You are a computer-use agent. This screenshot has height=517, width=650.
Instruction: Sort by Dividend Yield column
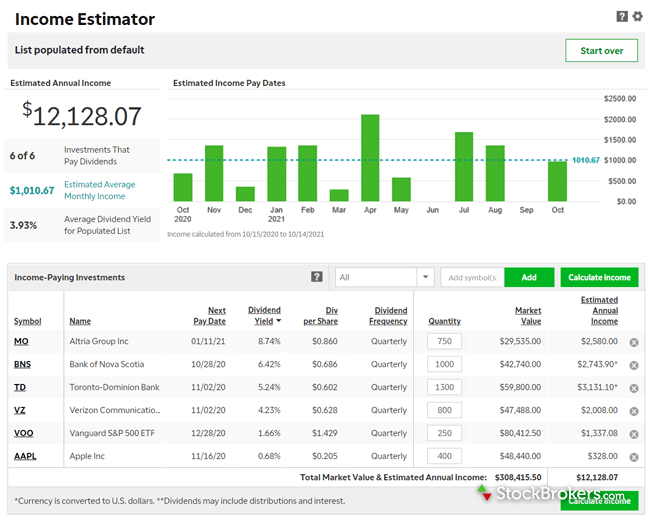(x=264, y=315)
